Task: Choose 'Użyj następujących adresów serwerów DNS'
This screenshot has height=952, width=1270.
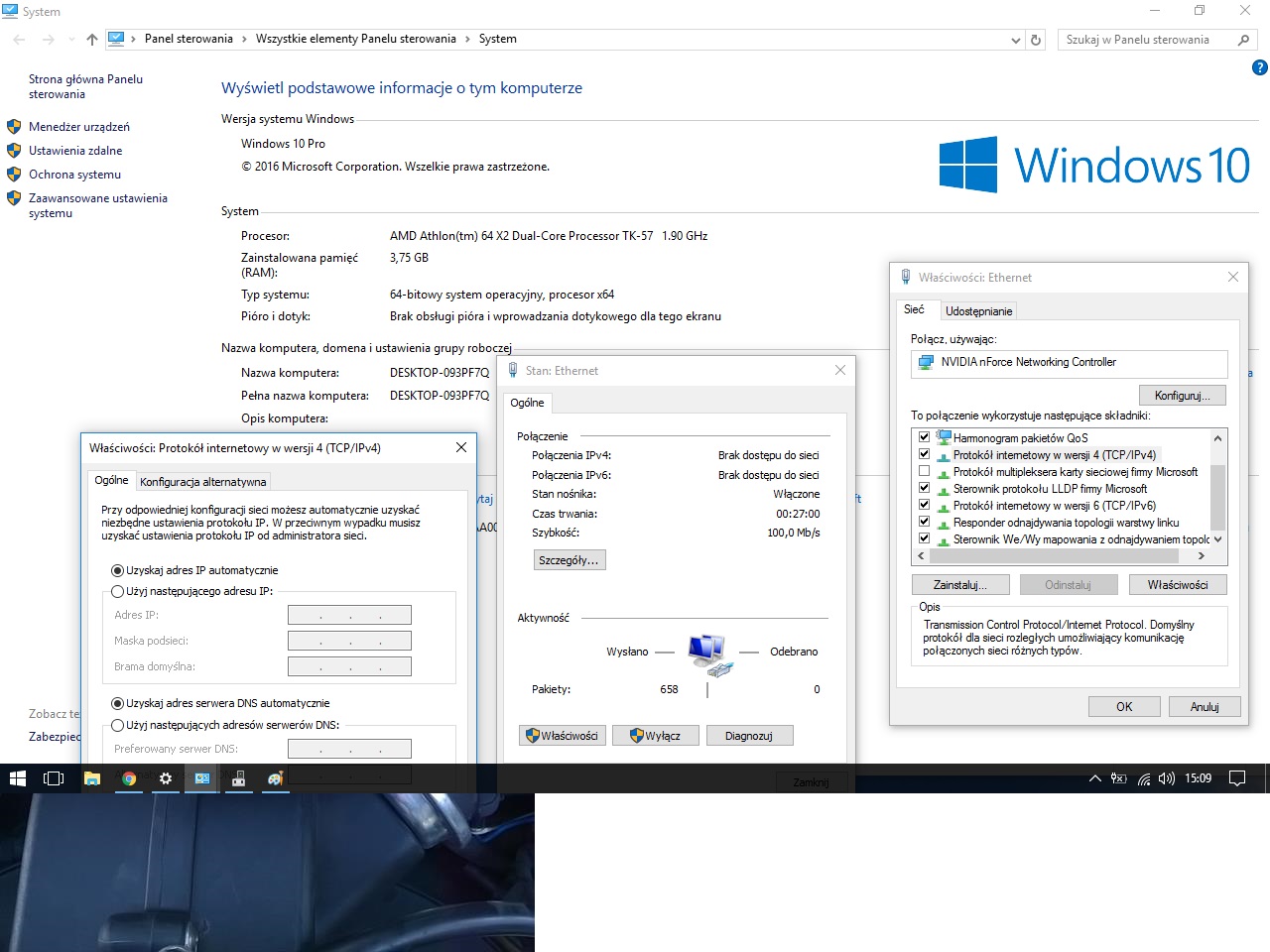Action: pos(118,725)
